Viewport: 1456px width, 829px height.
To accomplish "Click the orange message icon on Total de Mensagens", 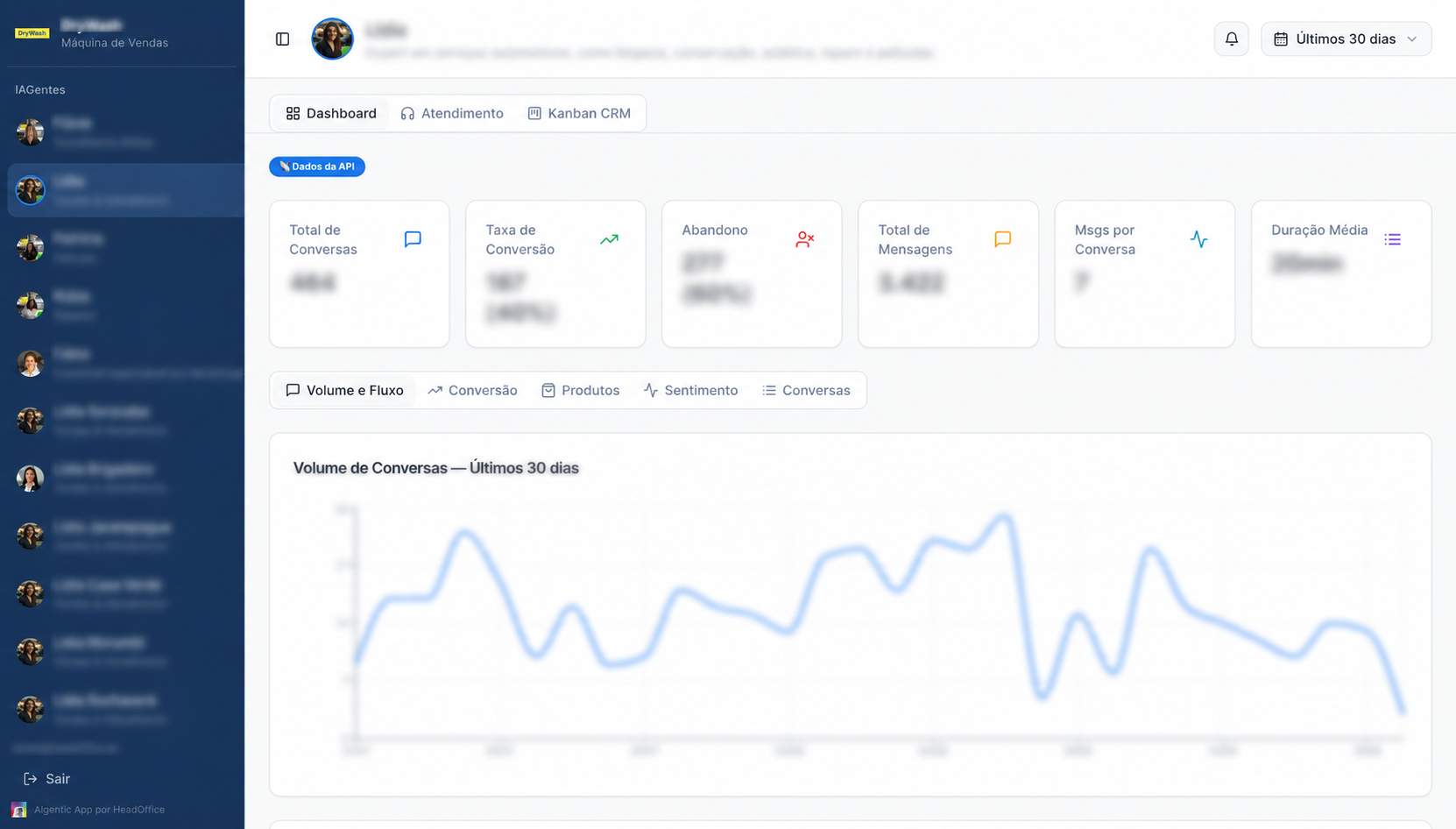I will tap(1003, 239).
